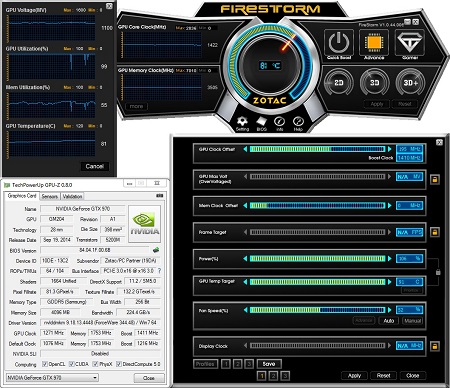Click Apply in the settings panel
The height and width of the screenshot is (388, 450).
(x=354, y=376)
